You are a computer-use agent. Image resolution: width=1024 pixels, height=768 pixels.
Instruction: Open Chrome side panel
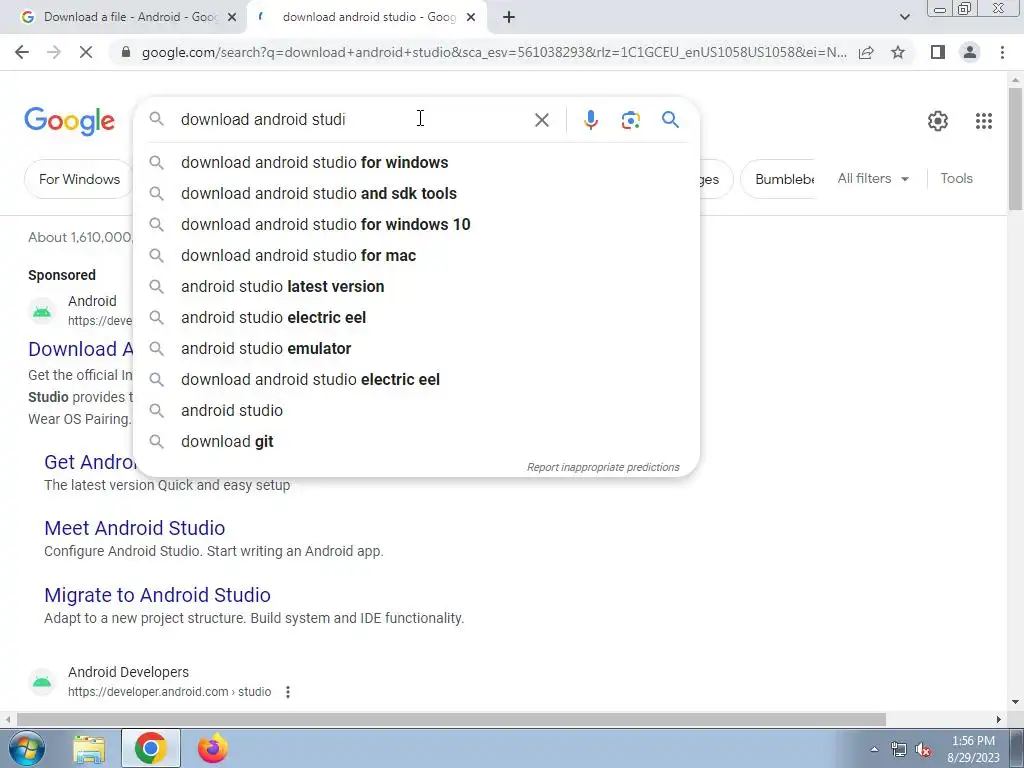tap(938, 52)
